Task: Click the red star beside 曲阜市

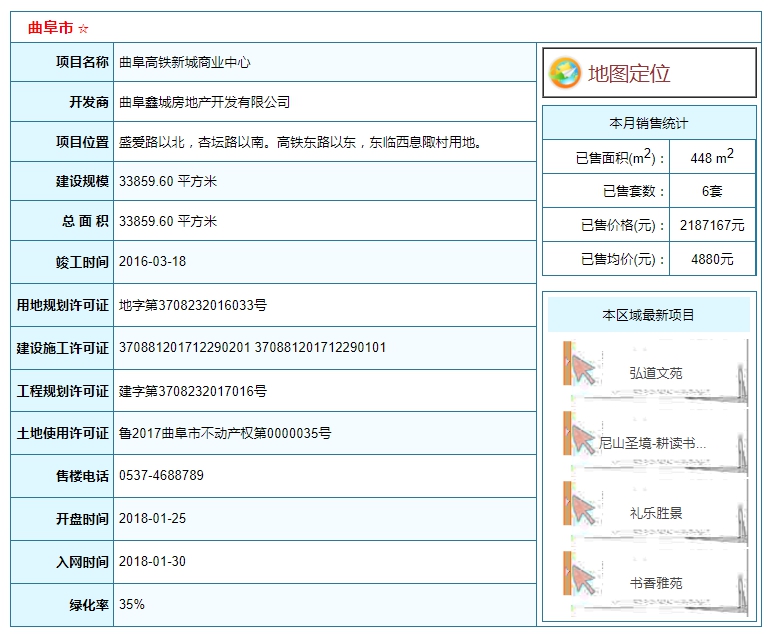Action: point(83,28)
